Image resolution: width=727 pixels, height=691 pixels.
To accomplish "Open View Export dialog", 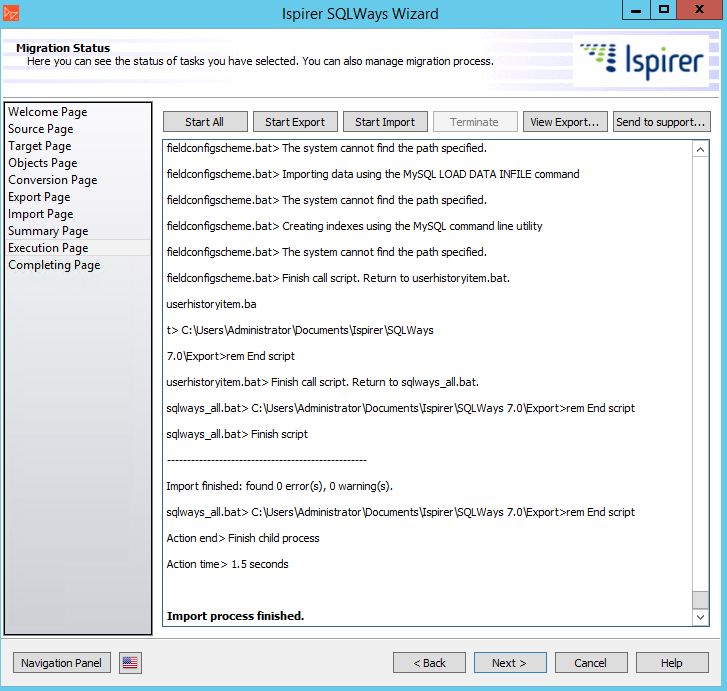I will point(565,122).
